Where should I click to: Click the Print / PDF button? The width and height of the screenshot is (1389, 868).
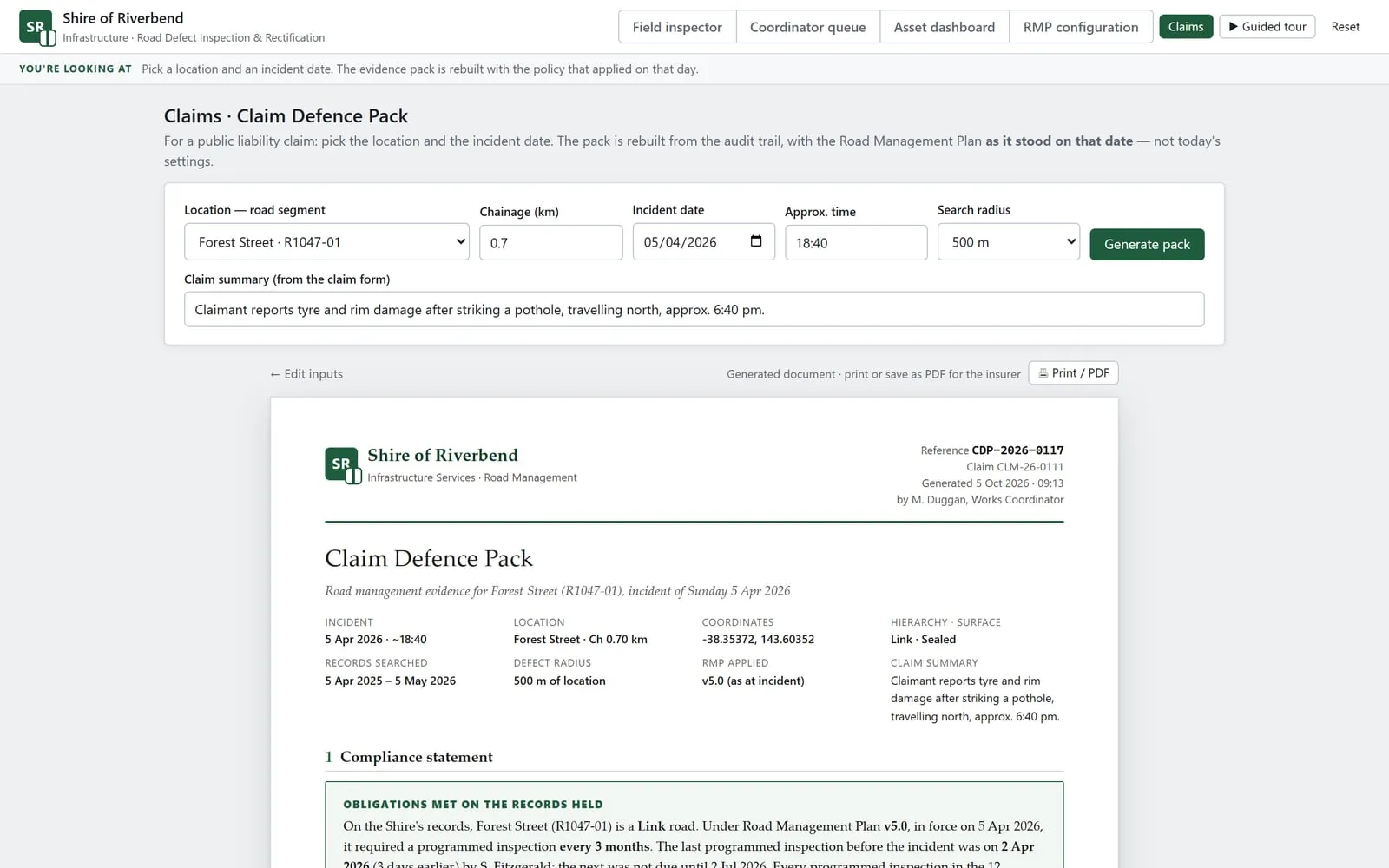[x=1073, y=373]
